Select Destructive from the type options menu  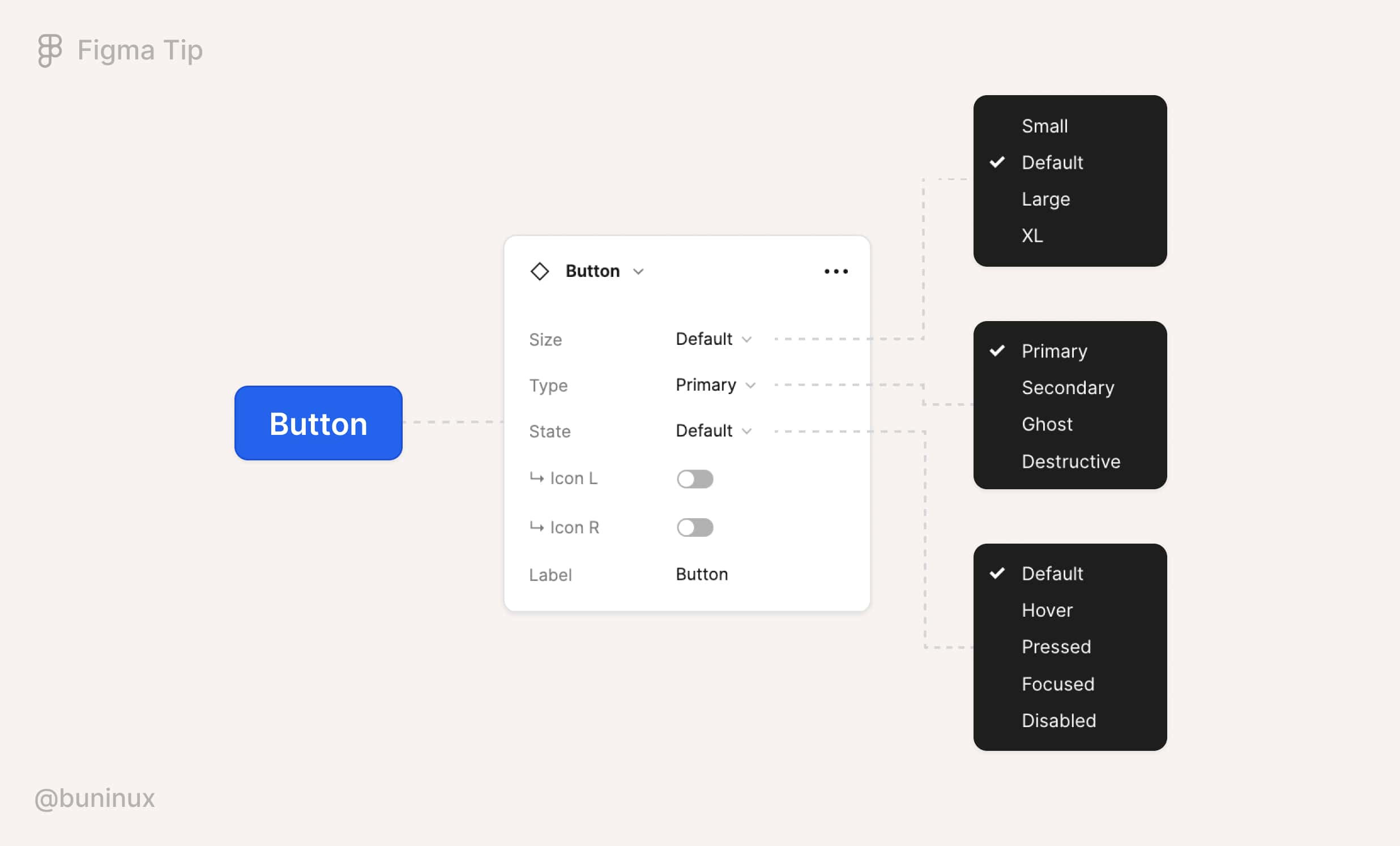point(1069,461)
